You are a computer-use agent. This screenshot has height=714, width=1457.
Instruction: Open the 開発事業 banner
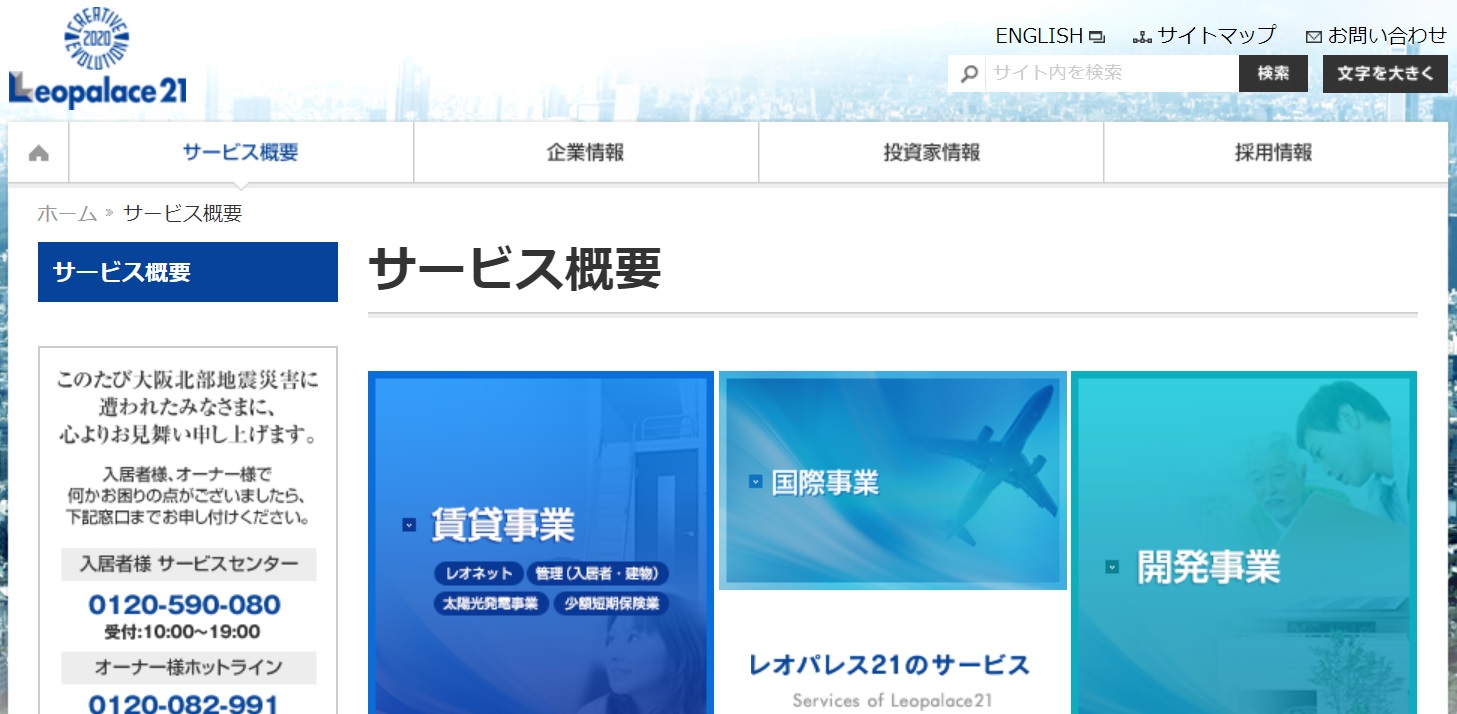(1244, 543)
